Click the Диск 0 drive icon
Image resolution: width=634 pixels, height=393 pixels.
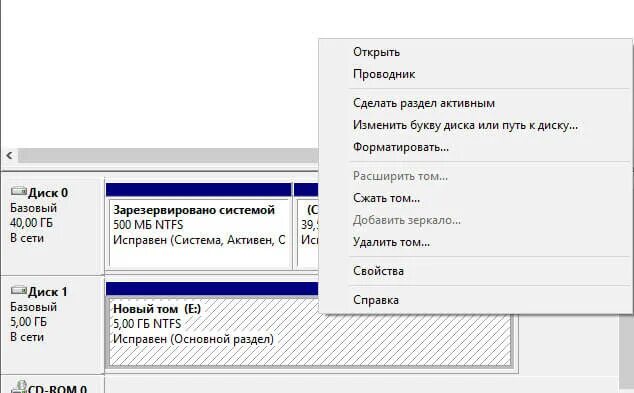[18, 191]
